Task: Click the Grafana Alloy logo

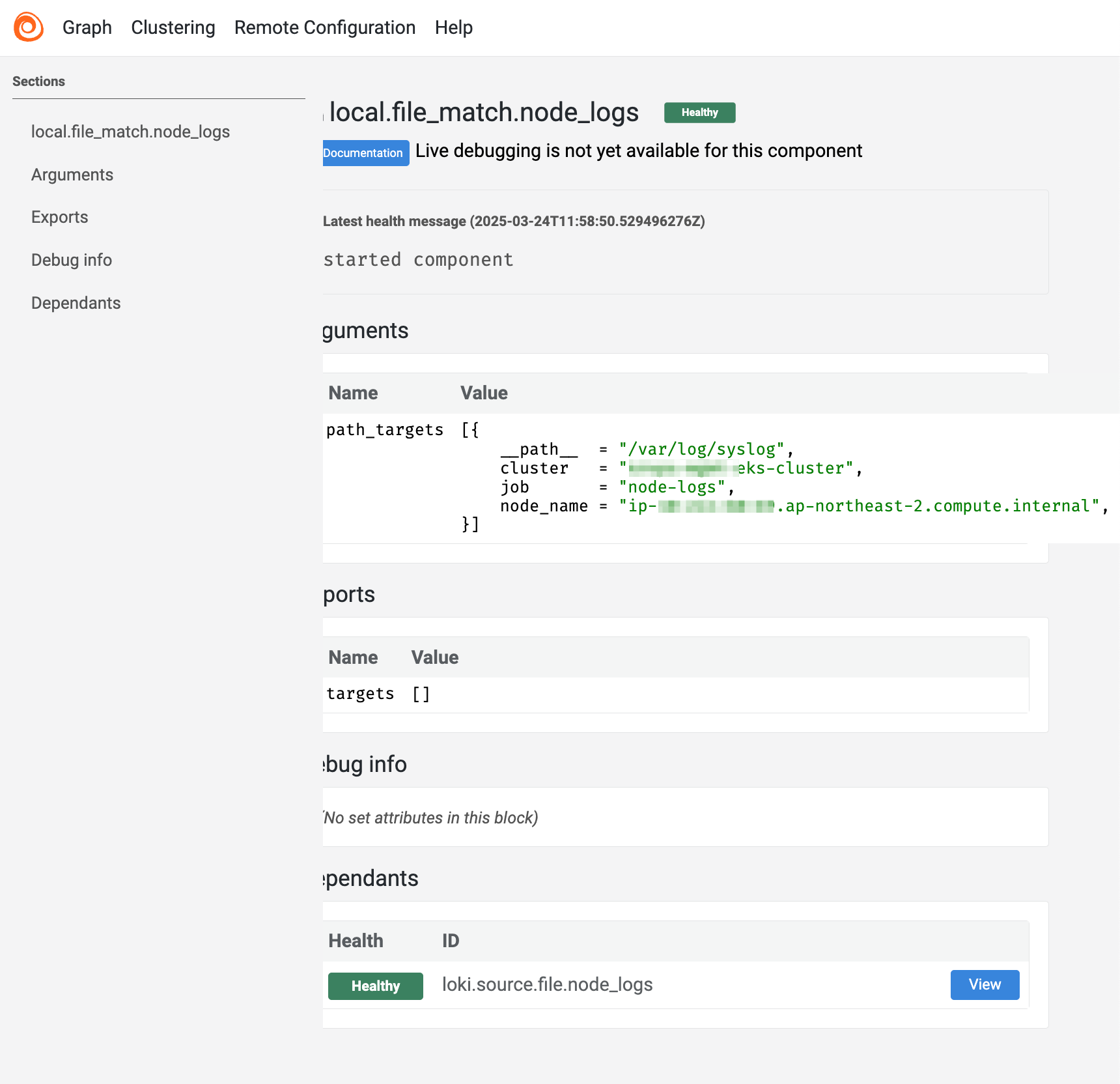Action: coord(29,27)
